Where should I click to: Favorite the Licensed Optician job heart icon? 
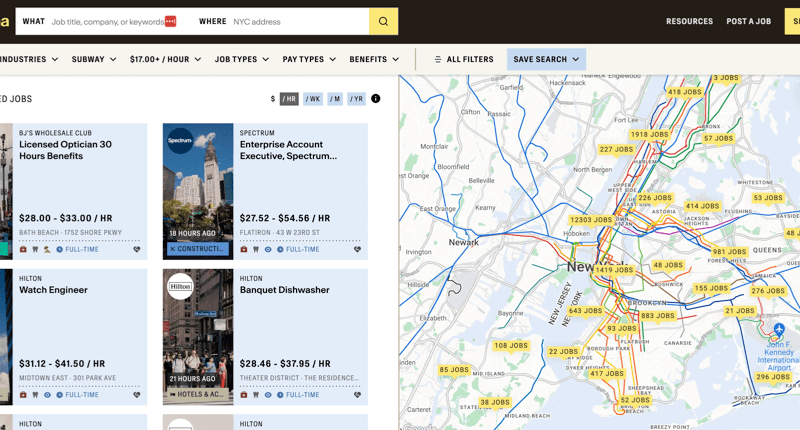[137, 250]
